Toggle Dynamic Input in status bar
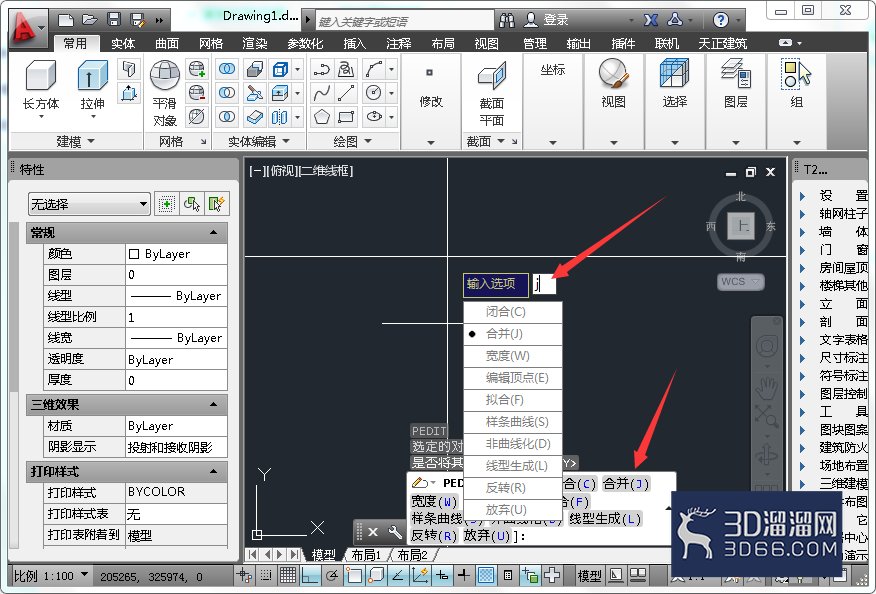The width and height of the screenshot is (876, 594). coord(441,574)
